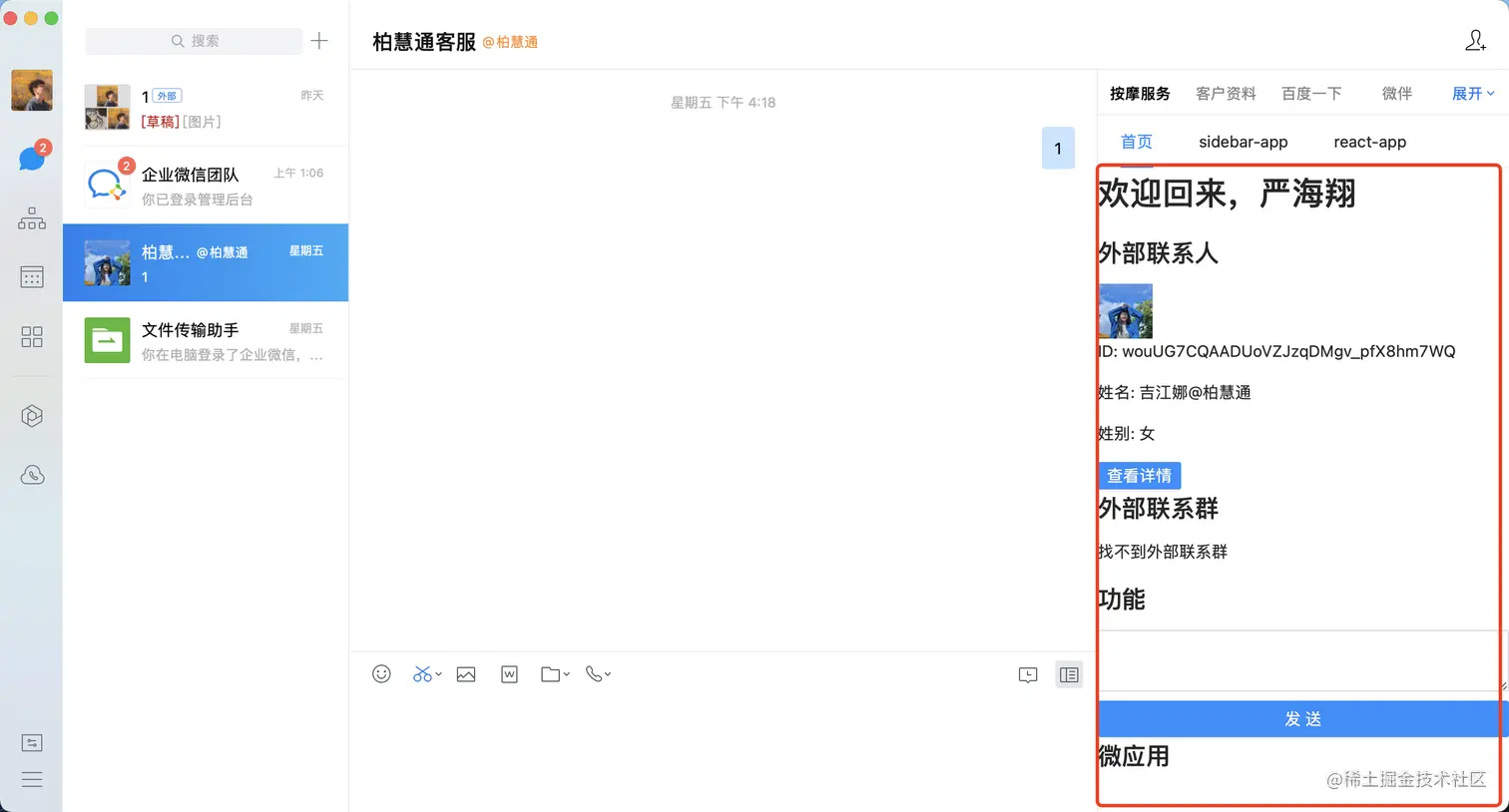Click the 搜索 search field
This screenshot has width=1509, height=812.
point(194,41)
